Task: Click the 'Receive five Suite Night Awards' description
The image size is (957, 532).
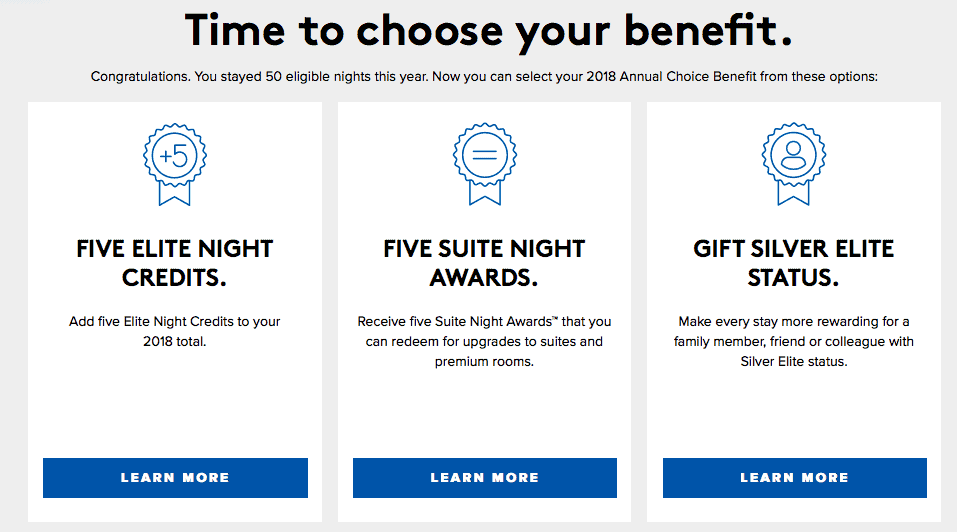Action: pos(485,341)
